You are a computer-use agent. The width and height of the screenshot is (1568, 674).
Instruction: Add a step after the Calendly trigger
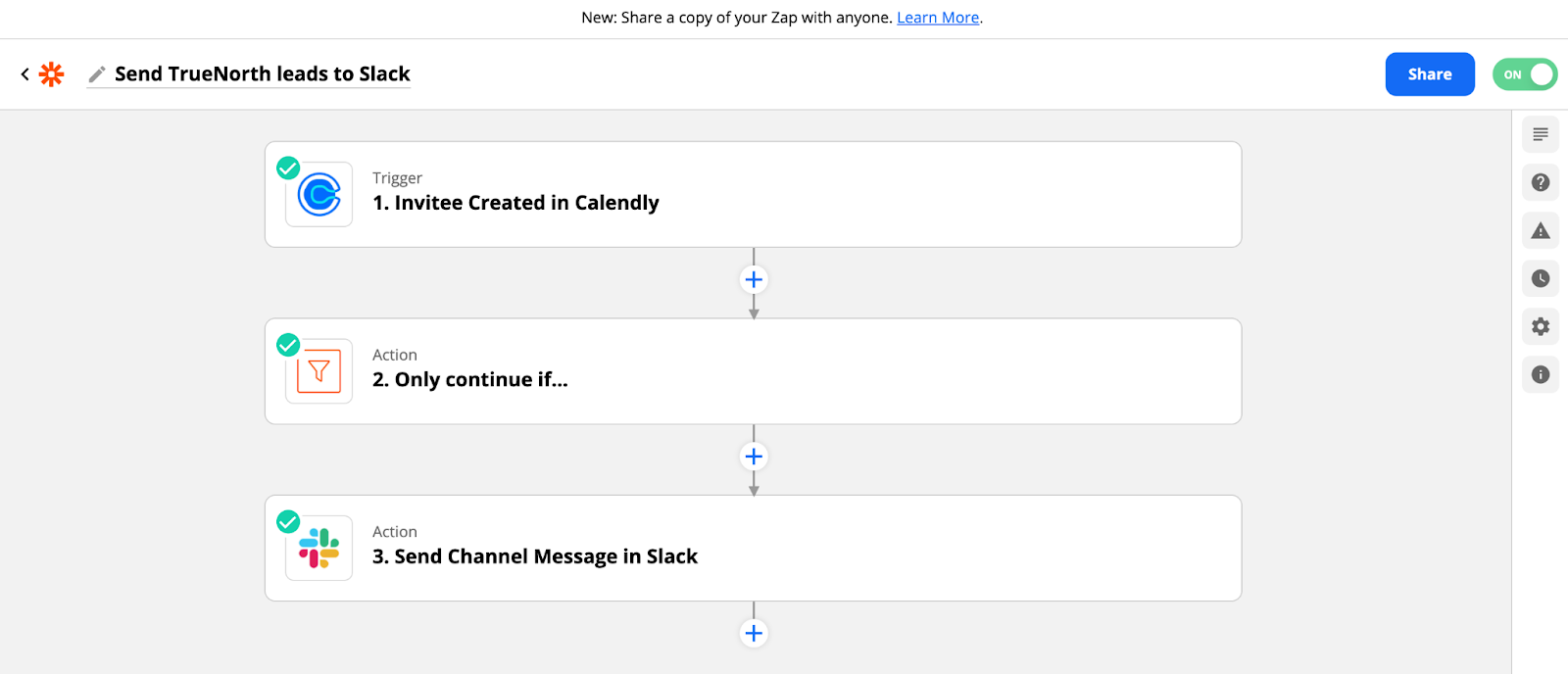[754, 280]
